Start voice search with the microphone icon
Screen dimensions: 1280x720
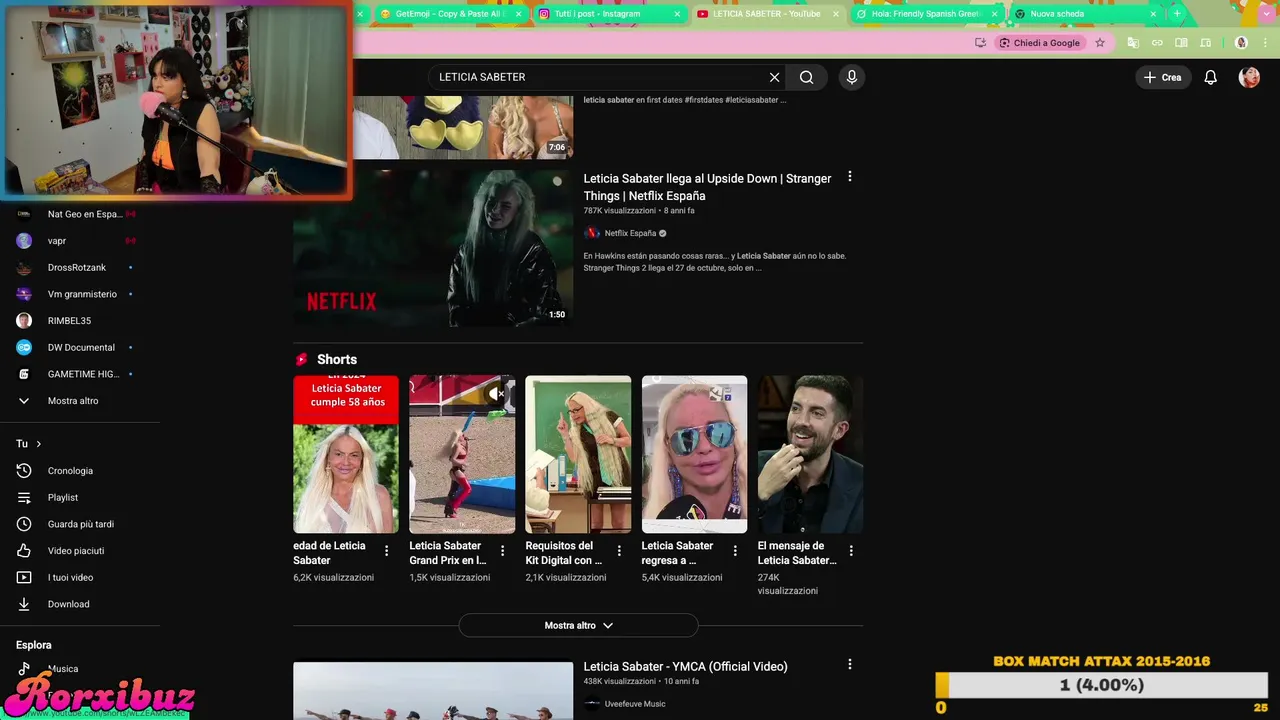point(851,77)
